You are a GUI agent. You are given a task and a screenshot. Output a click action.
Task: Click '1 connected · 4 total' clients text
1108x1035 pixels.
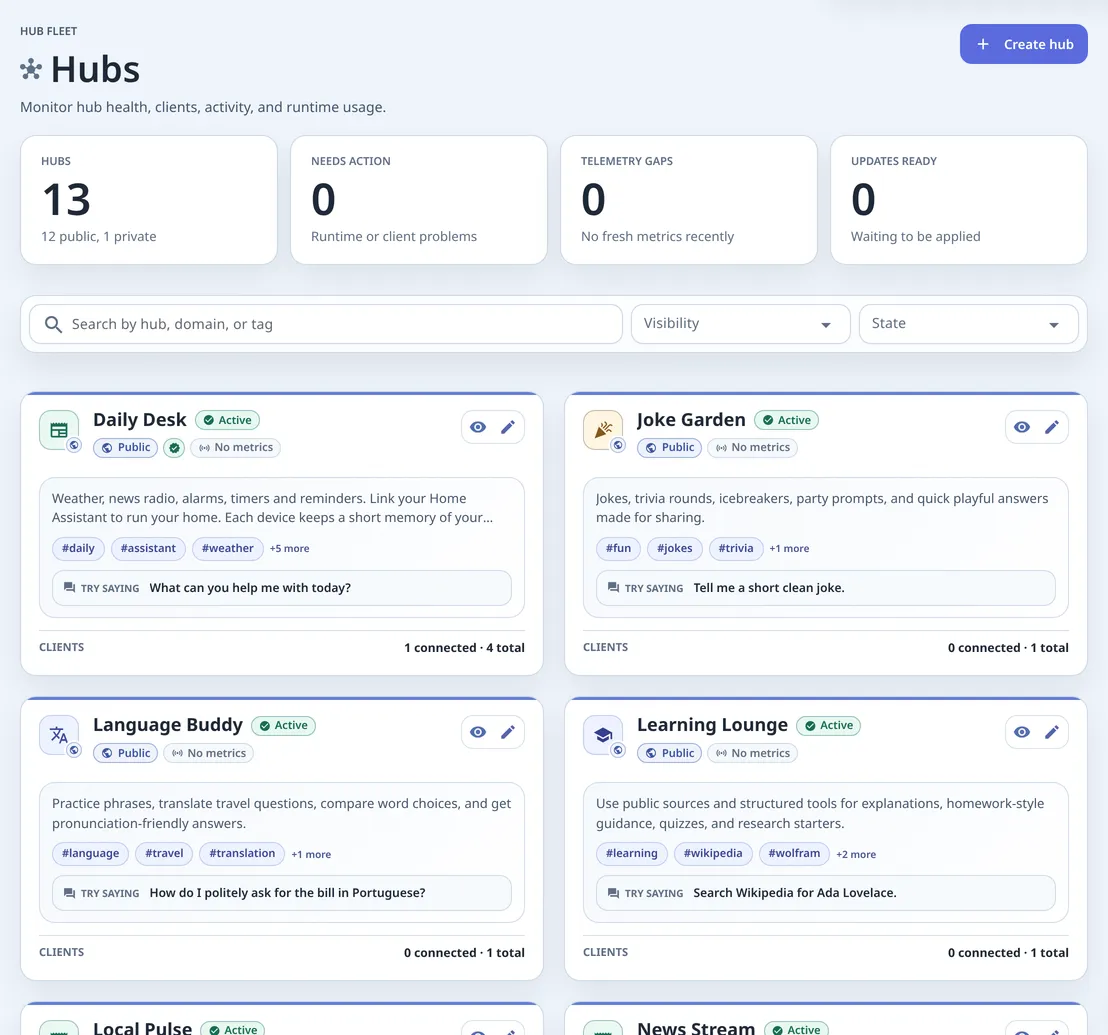464,648
